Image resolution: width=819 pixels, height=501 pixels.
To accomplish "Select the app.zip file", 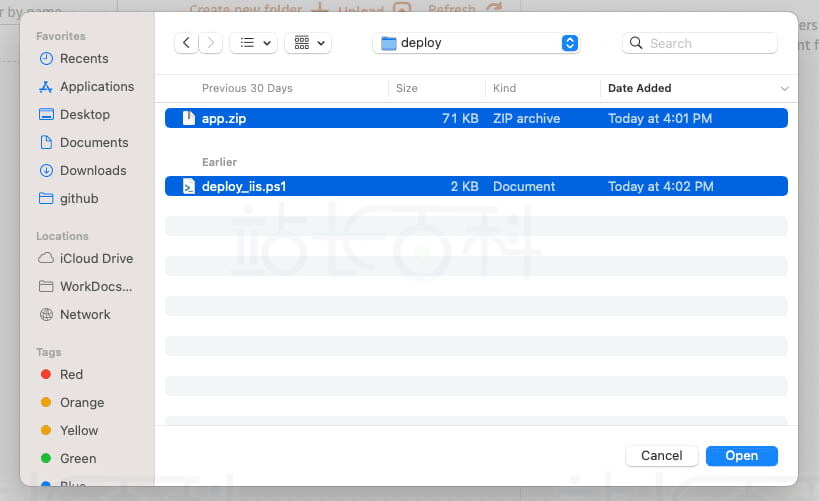I will tap(224, 118).
